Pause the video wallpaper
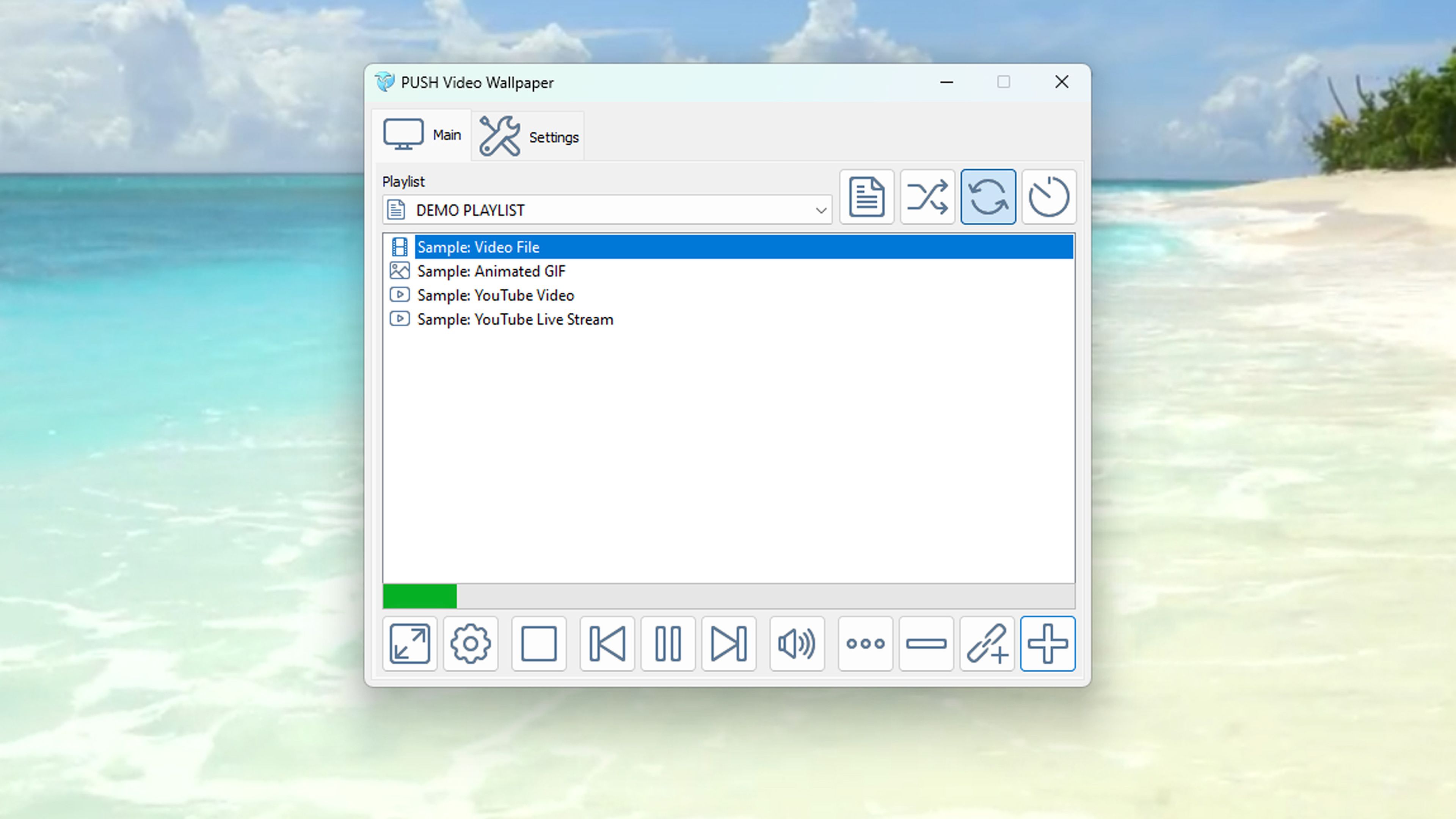The image size is (1456, 819). (667, 643)
